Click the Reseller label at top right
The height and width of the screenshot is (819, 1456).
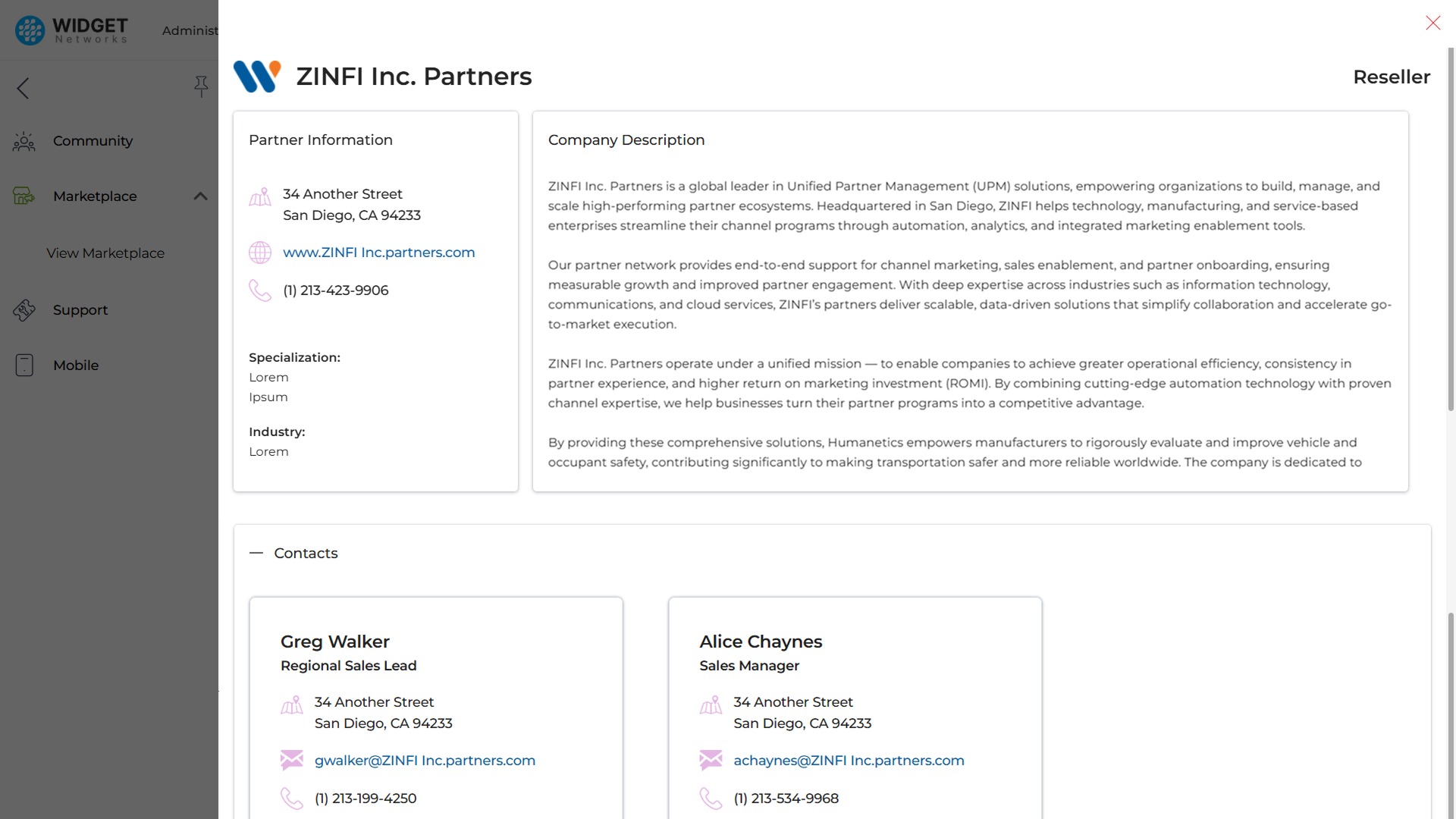1392,77
